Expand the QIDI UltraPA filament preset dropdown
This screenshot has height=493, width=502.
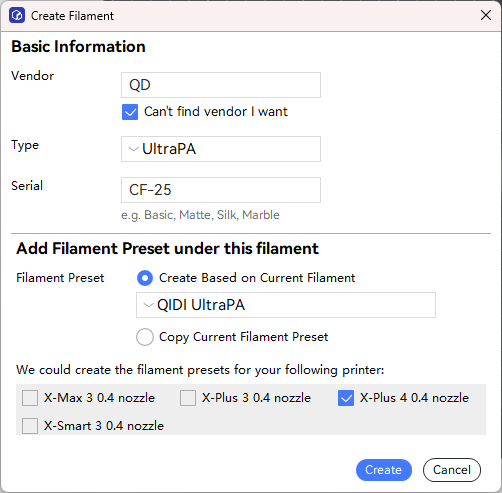[286, 305]
